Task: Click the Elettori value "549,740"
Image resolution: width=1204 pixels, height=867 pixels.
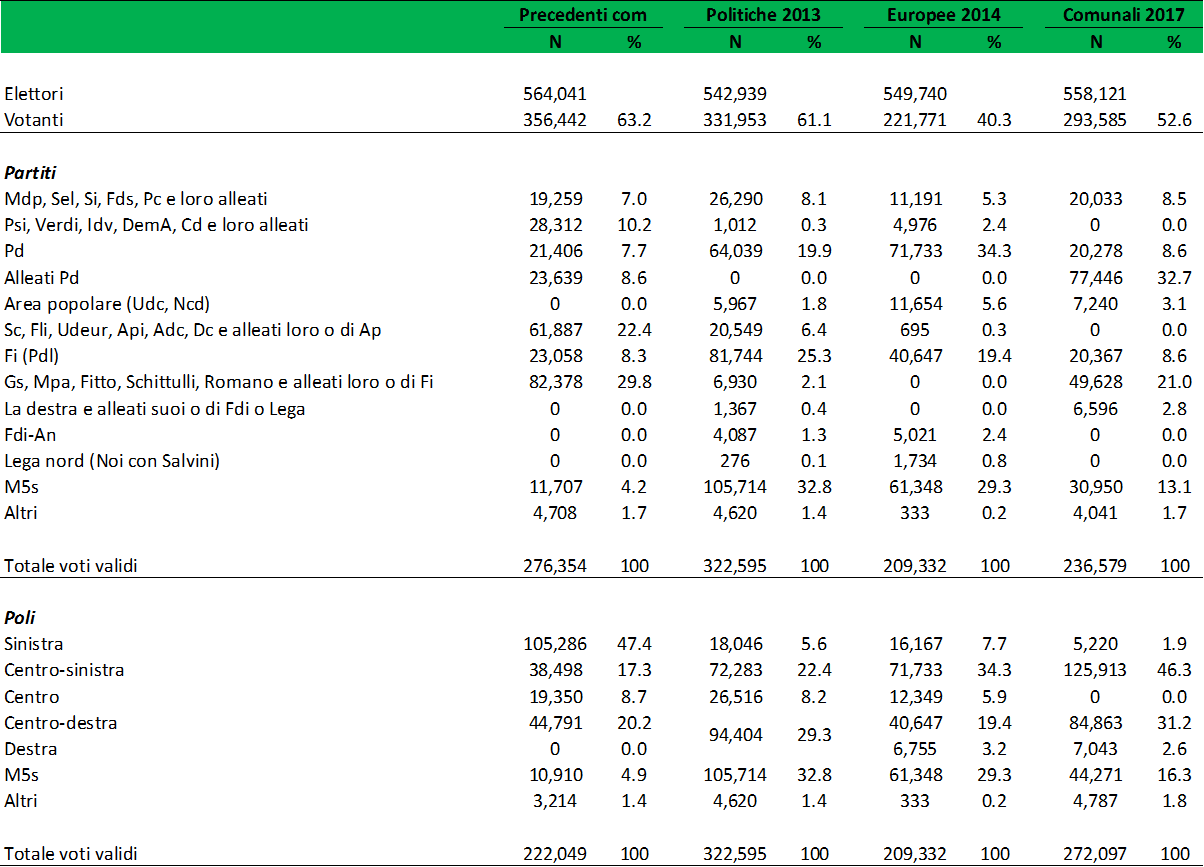Action: (x=915, y=94)
